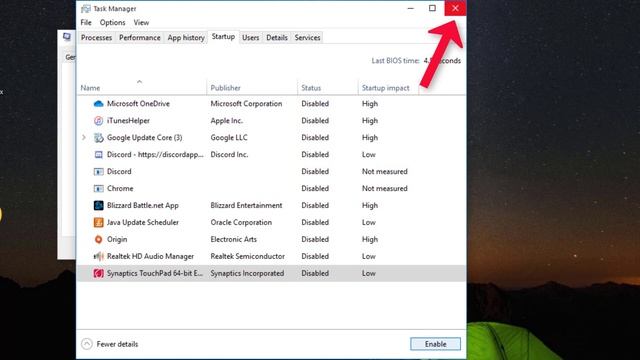Click the Microsoft Corporation publisher cell
The image size is (640, 360).
coord(246,104)
